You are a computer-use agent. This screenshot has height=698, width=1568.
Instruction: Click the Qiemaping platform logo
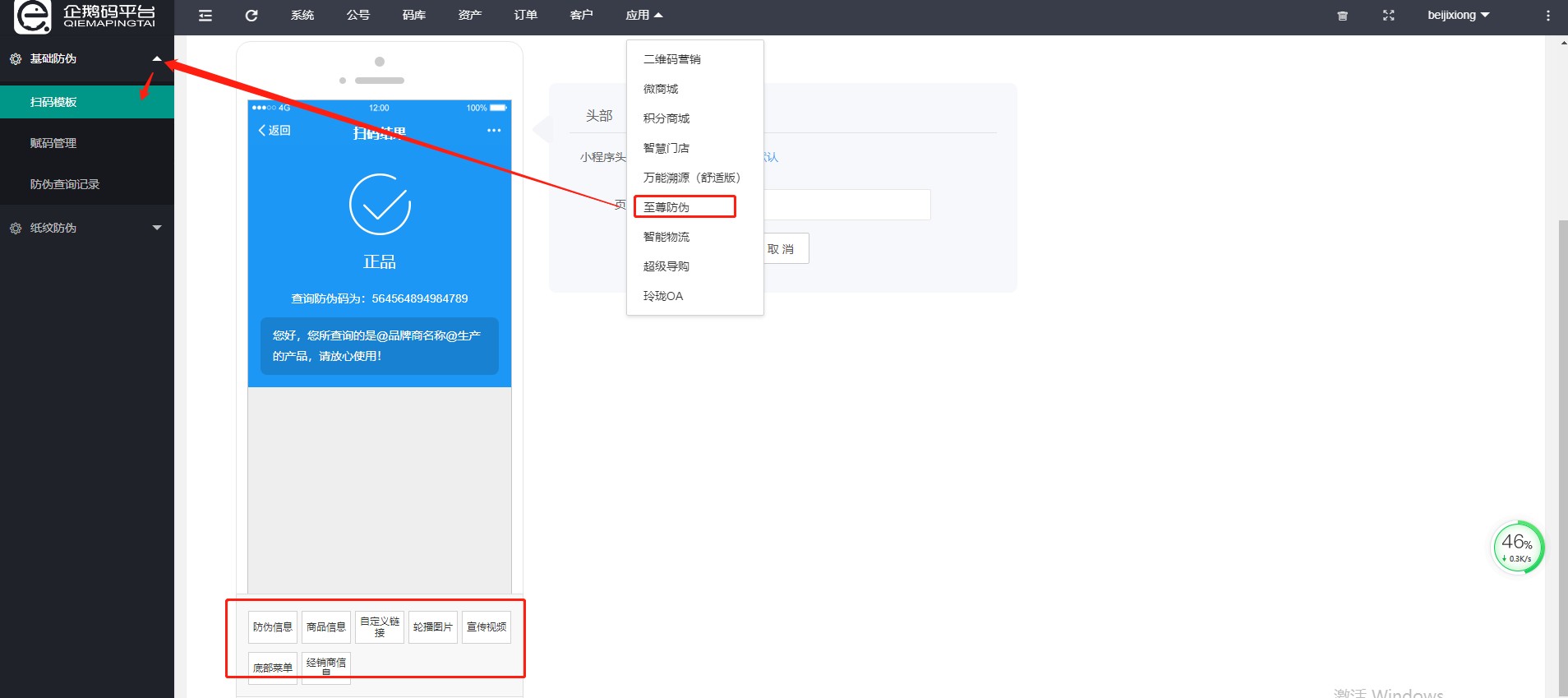84,16
